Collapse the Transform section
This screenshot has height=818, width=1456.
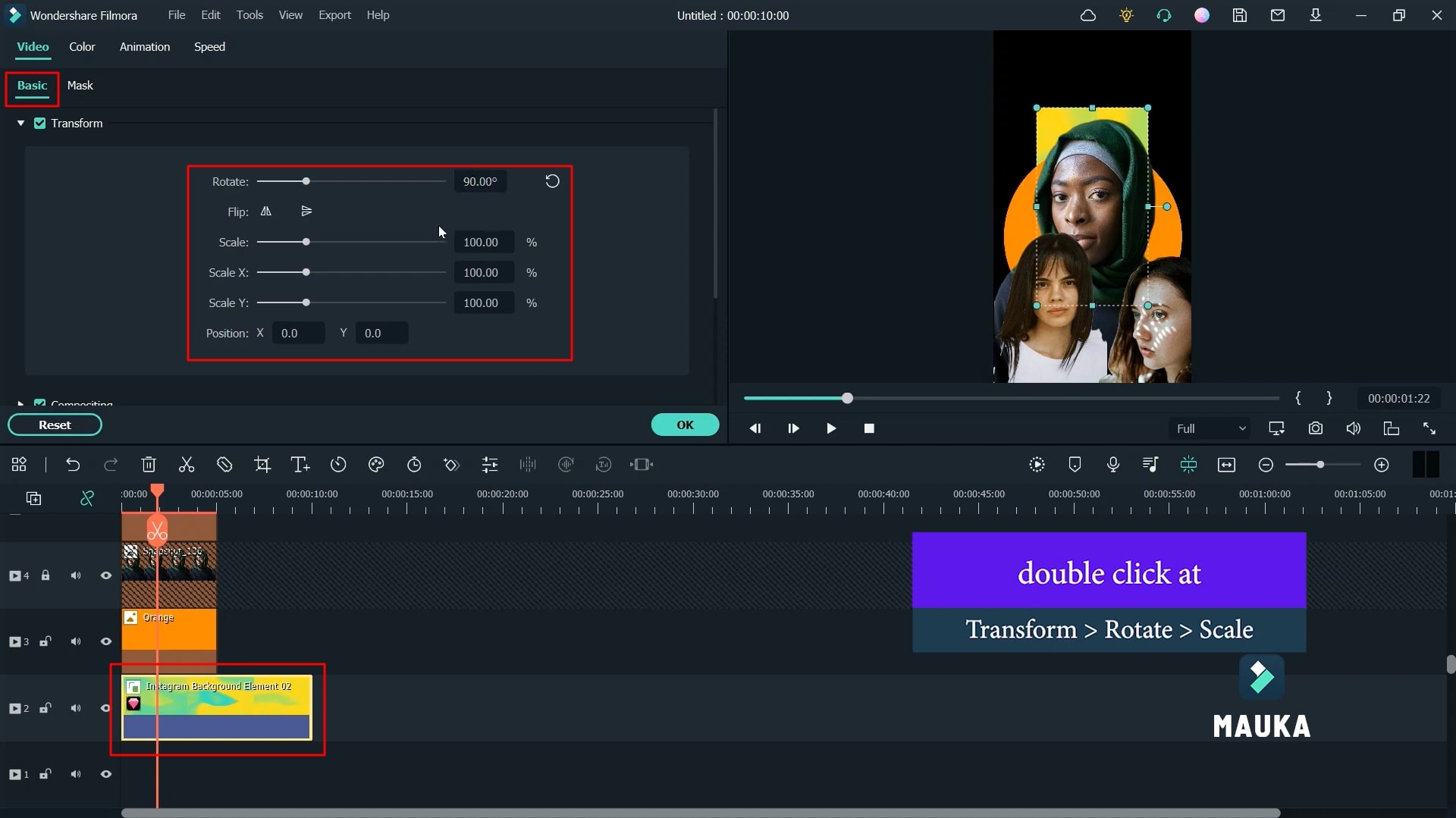(20, 123)
